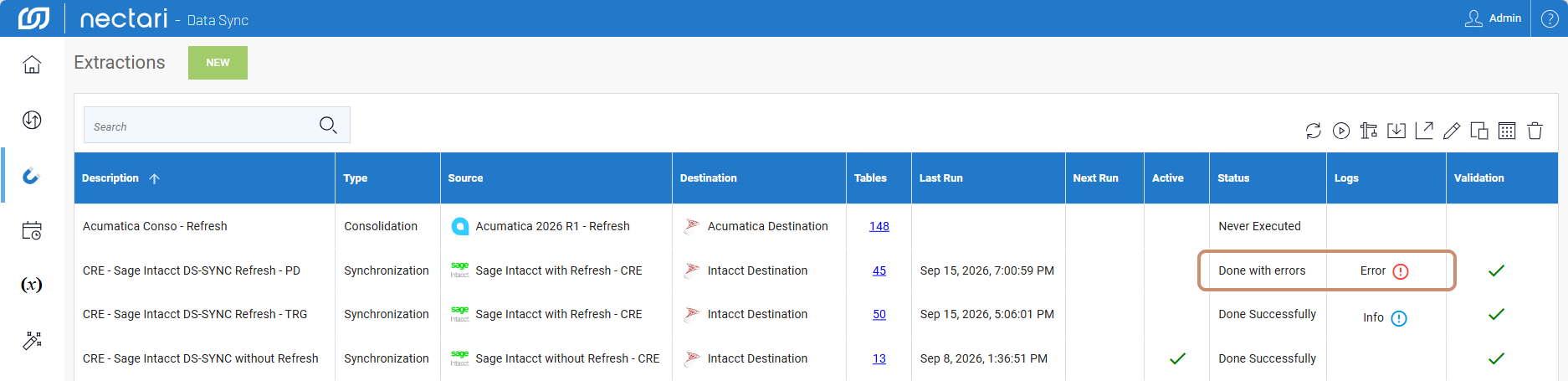Sort by the Source column header

coord(465,178)
